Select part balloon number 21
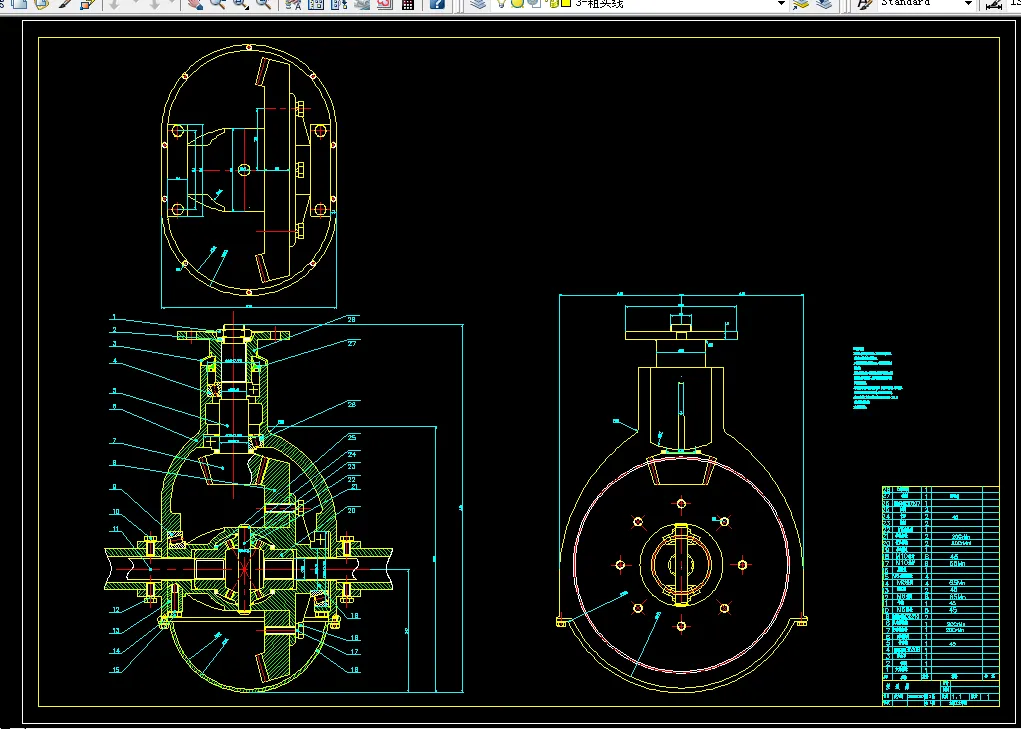The image size is (1021, 729). [x=355, y=486]
